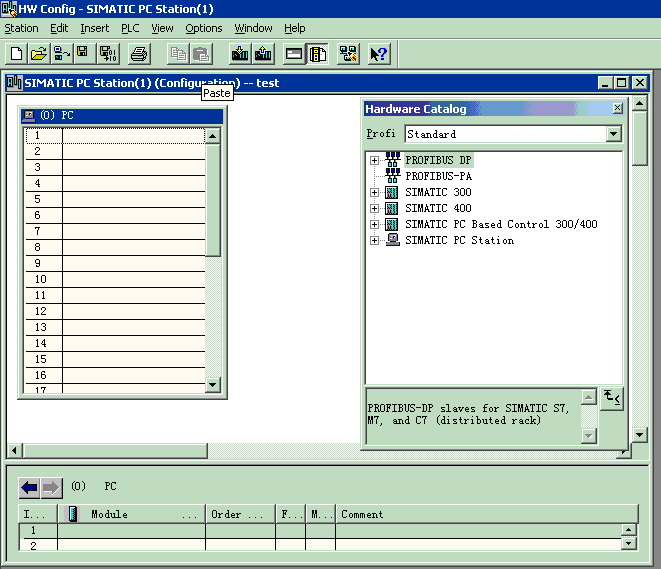The image size is (661, 569).
Task: Expand the SIMATIC 400 tree node
Action: coord(374,208)
